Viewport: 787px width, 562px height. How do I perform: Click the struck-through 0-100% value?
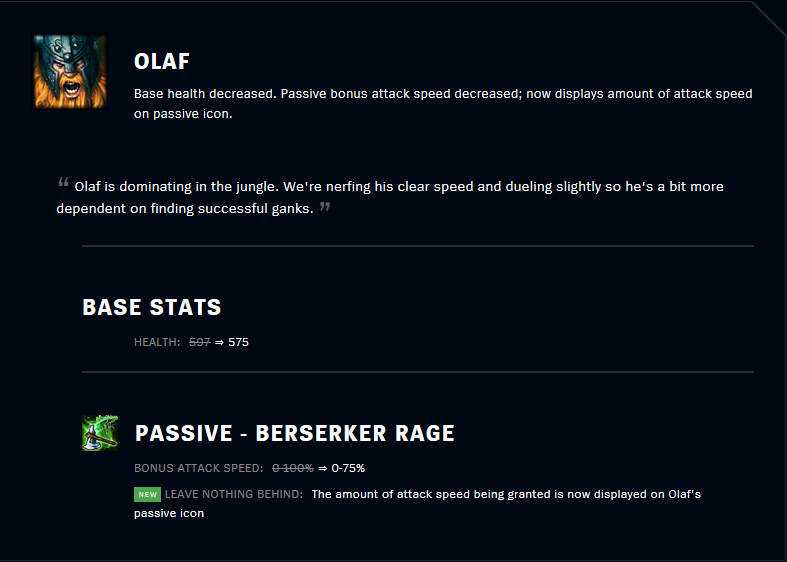click(293, 468)
